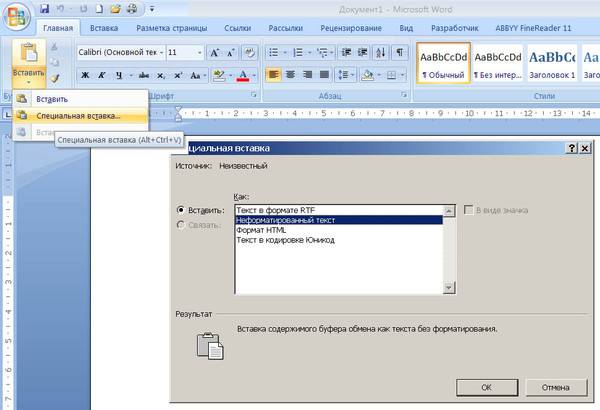Open font name Calibri combo box
This screenshot has width=600, height=410.
point(121,52)
